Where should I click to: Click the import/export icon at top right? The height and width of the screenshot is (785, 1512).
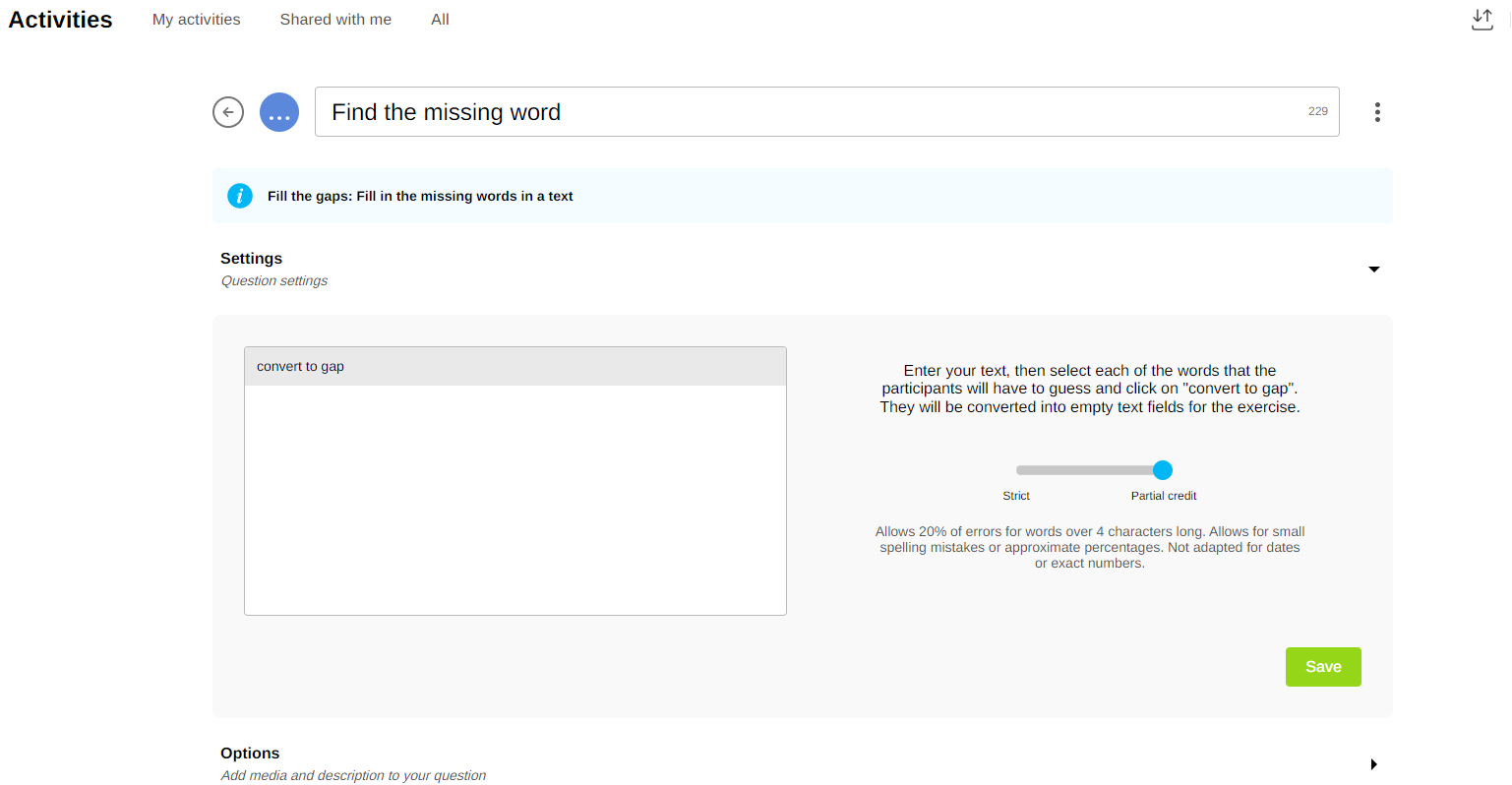tap(1482, 20)
